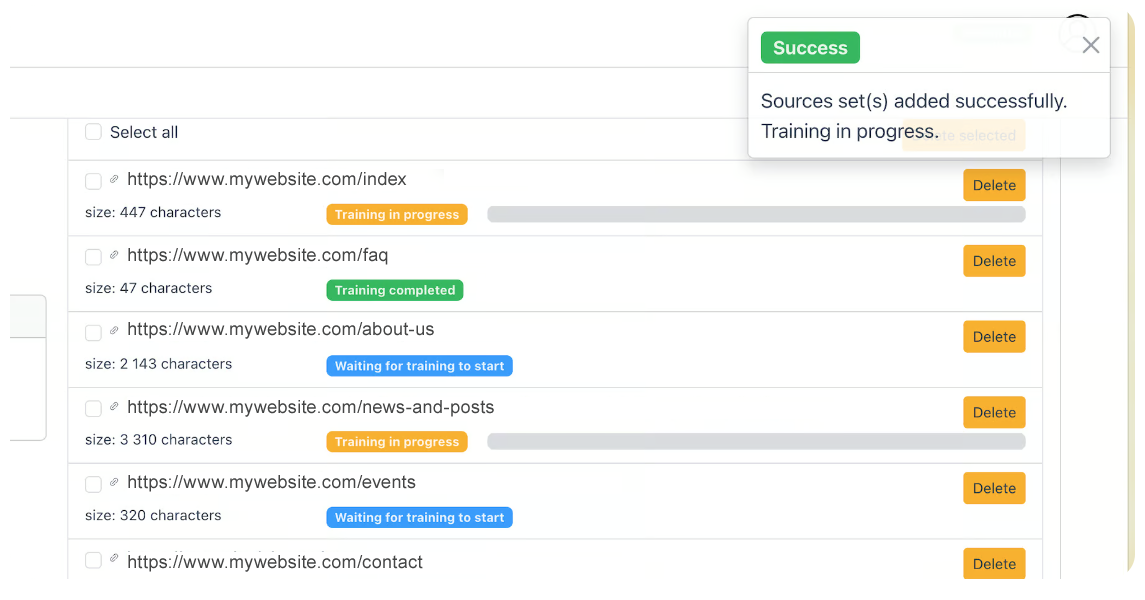Screen dimensions: 1145x600
Task: Click the link icon beside the index URL
Action: [114, 180]
